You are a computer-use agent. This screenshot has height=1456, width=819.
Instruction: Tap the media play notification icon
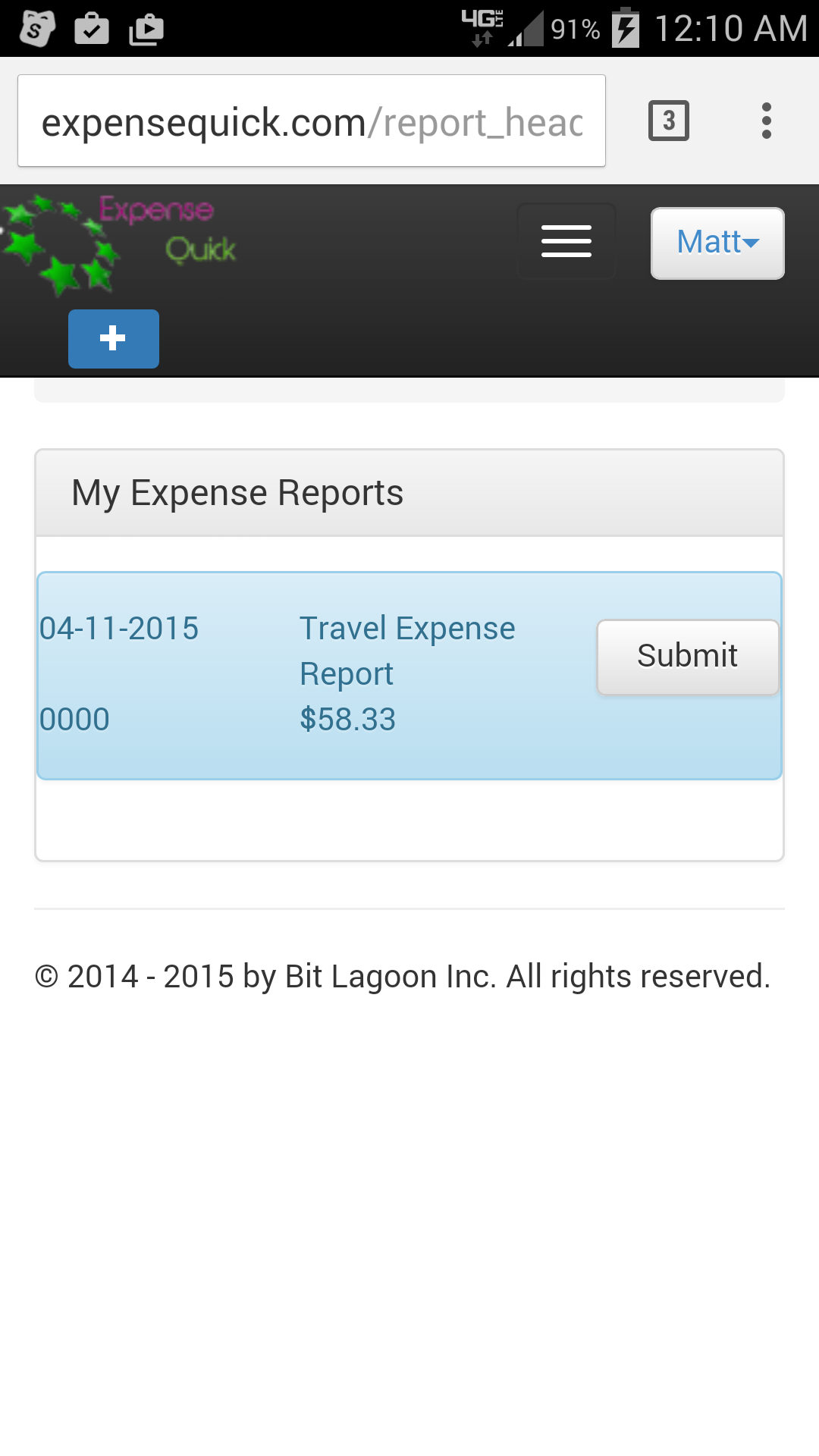point(146,30)
